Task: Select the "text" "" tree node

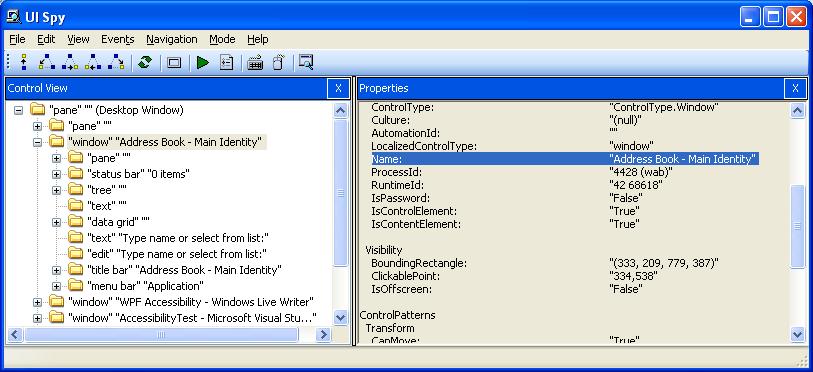Action: point(107,206)
